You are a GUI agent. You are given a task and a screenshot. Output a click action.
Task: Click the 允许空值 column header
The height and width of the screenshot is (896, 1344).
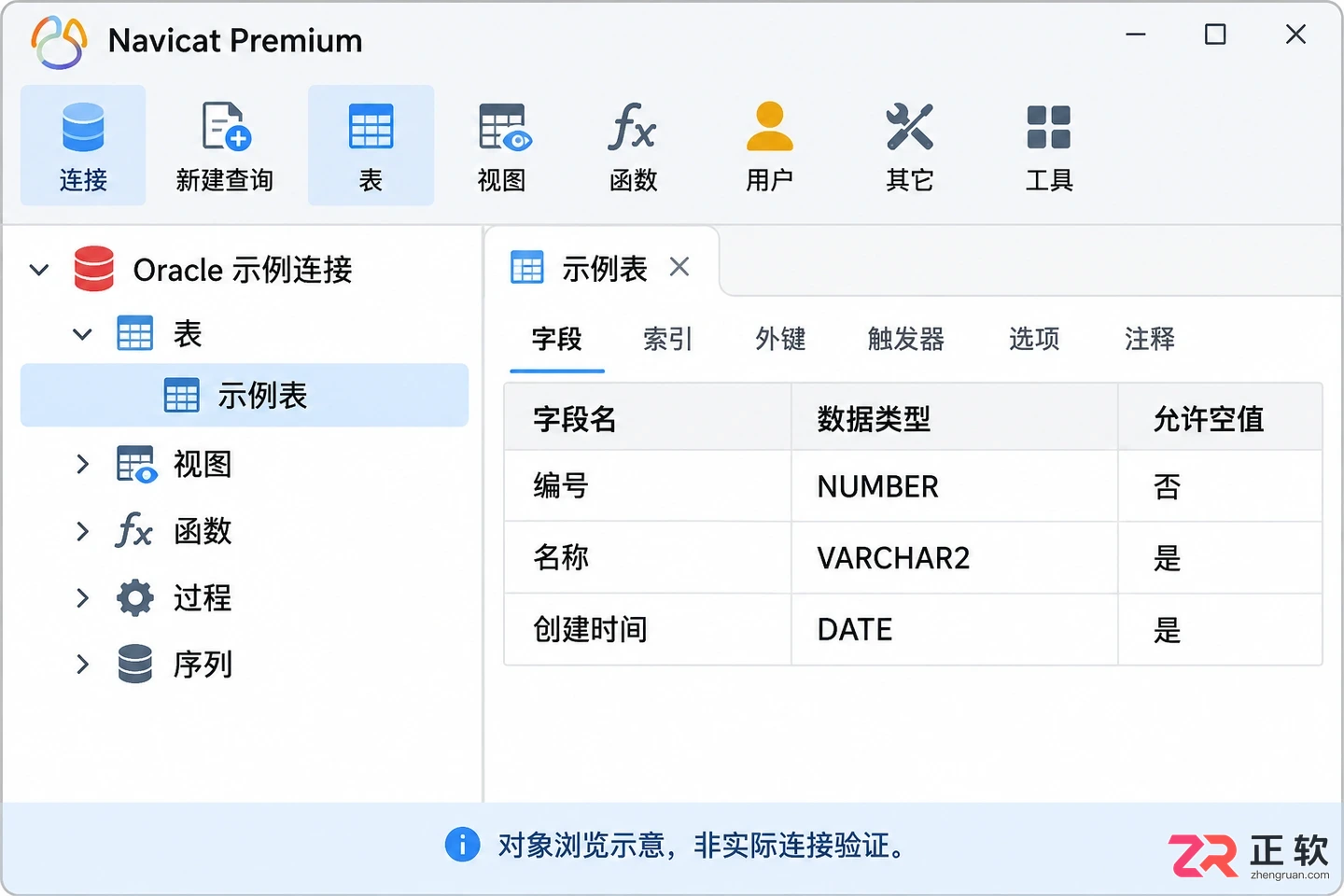click(x=1220, y=418)
